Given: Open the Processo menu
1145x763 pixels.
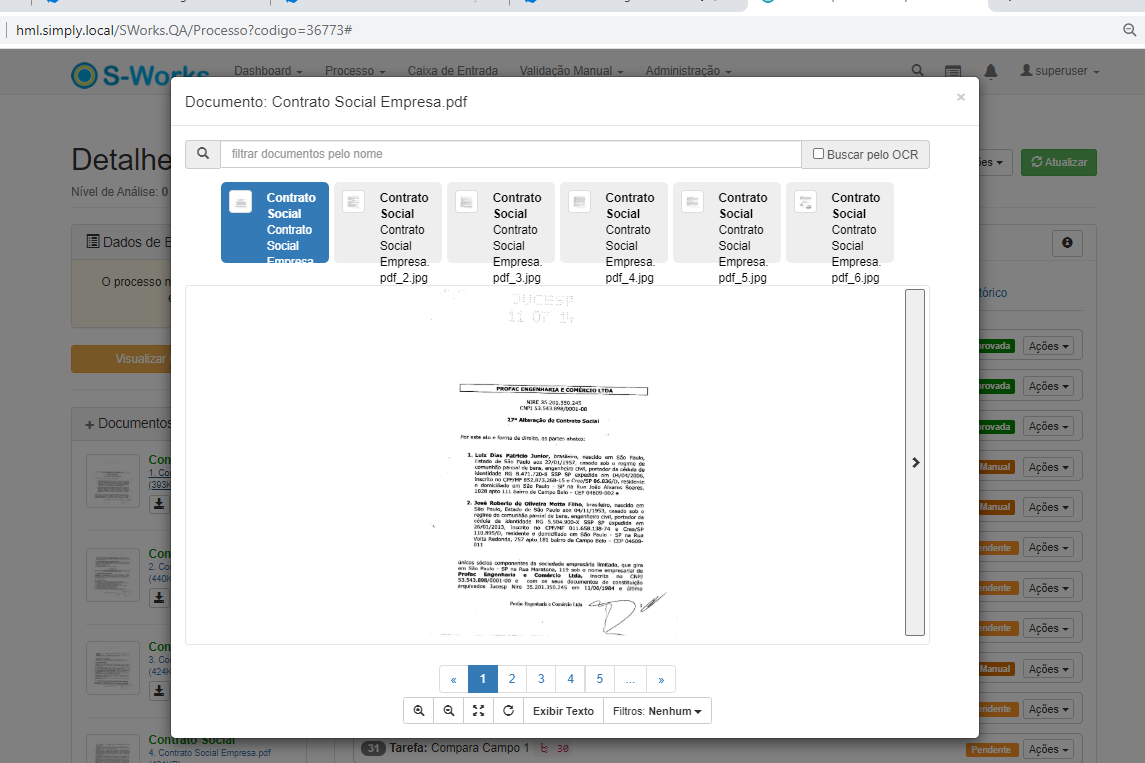Looking at the screenshot, I should pos(355,71).
